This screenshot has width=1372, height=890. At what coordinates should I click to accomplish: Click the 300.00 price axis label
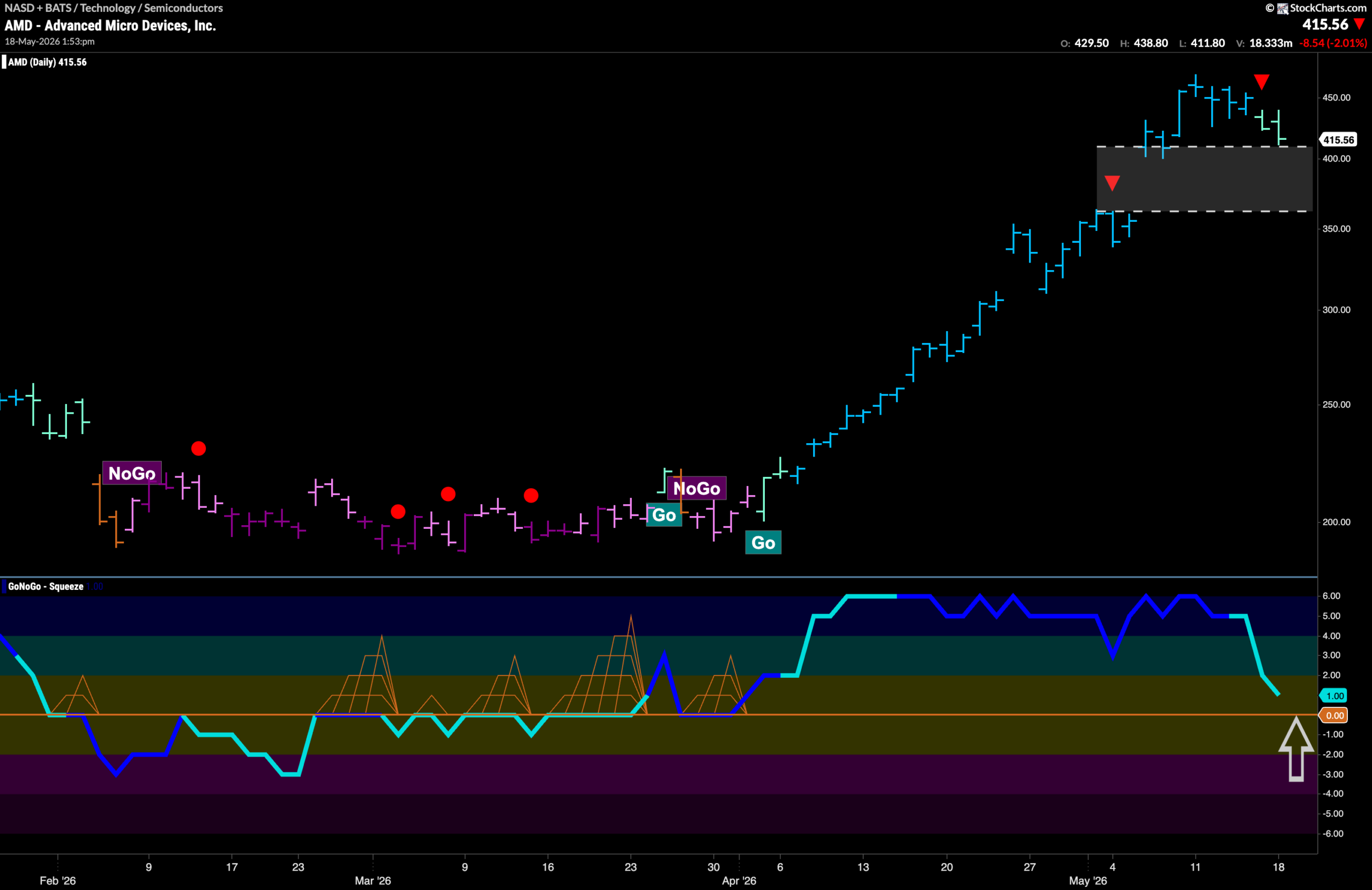(x=1336, y=310)
